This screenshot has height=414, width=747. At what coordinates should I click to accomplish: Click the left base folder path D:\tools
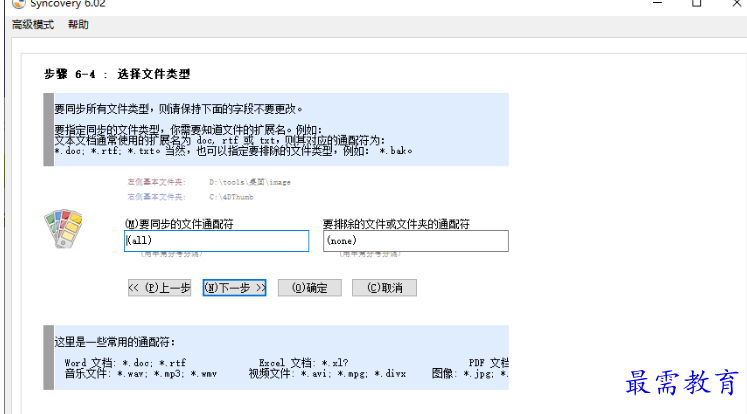(249, 183)
